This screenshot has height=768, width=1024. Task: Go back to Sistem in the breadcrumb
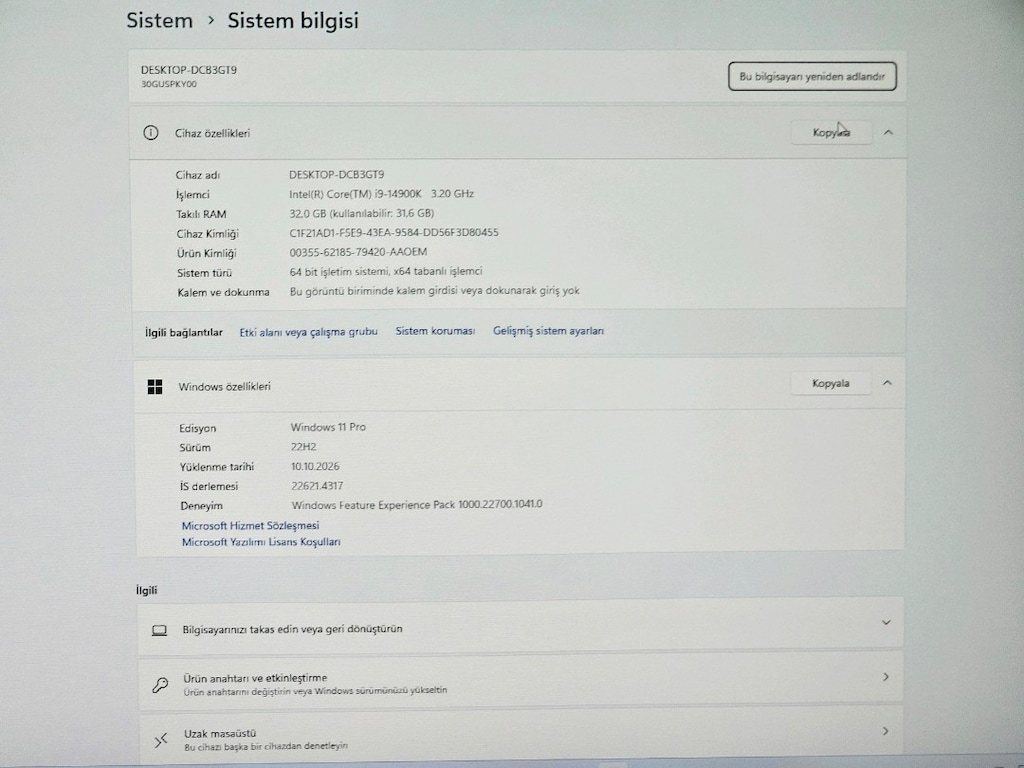[159, 20]
